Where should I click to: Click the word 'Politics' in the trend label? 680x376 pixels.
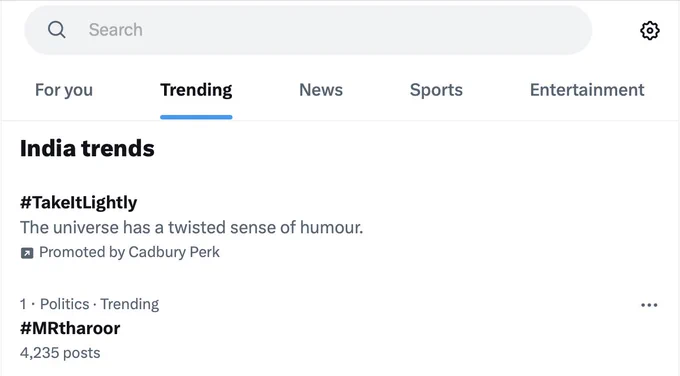click(65, 304)
